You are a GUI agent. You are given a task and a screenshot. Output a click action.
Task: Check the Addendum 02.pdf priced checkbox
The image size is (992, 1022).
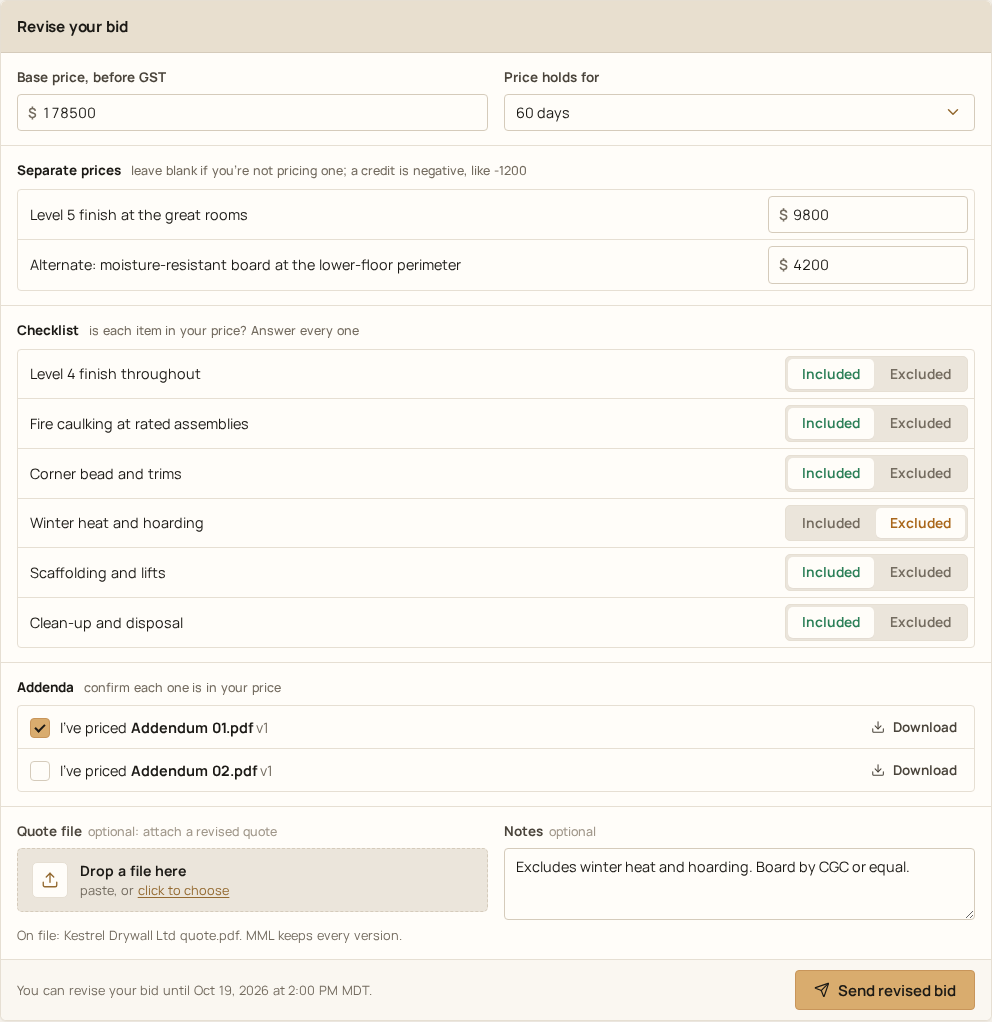[x=40, y=771]
